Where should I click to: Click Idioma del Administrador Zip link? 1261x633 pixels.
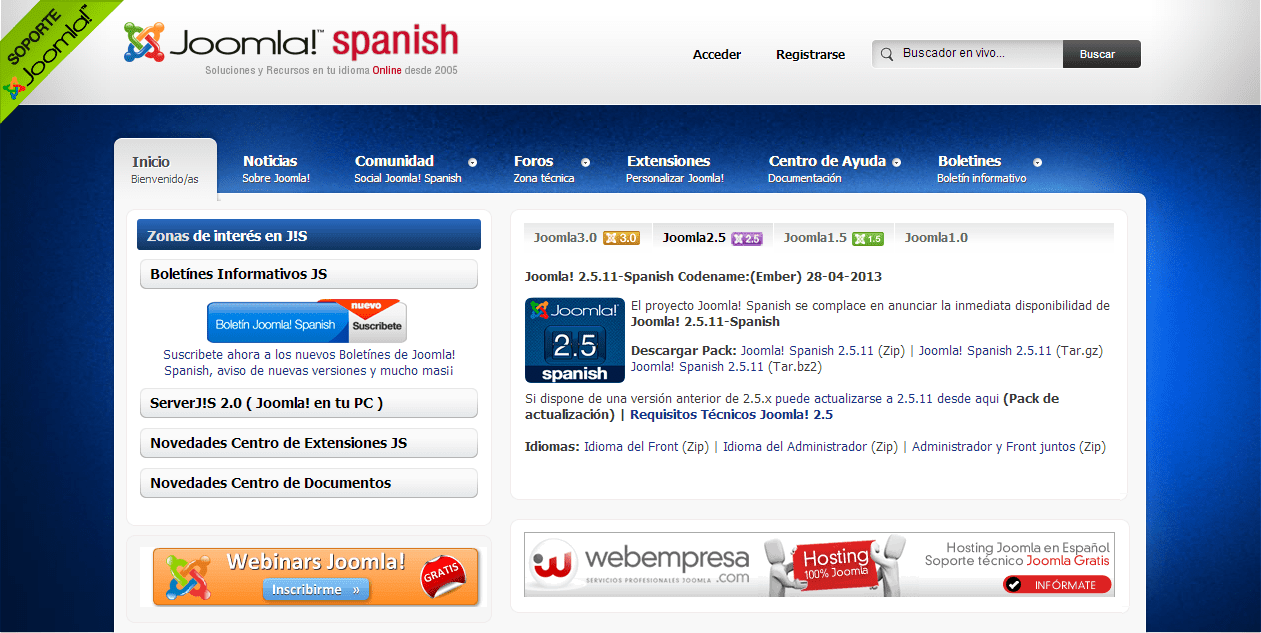coord(811,447)
